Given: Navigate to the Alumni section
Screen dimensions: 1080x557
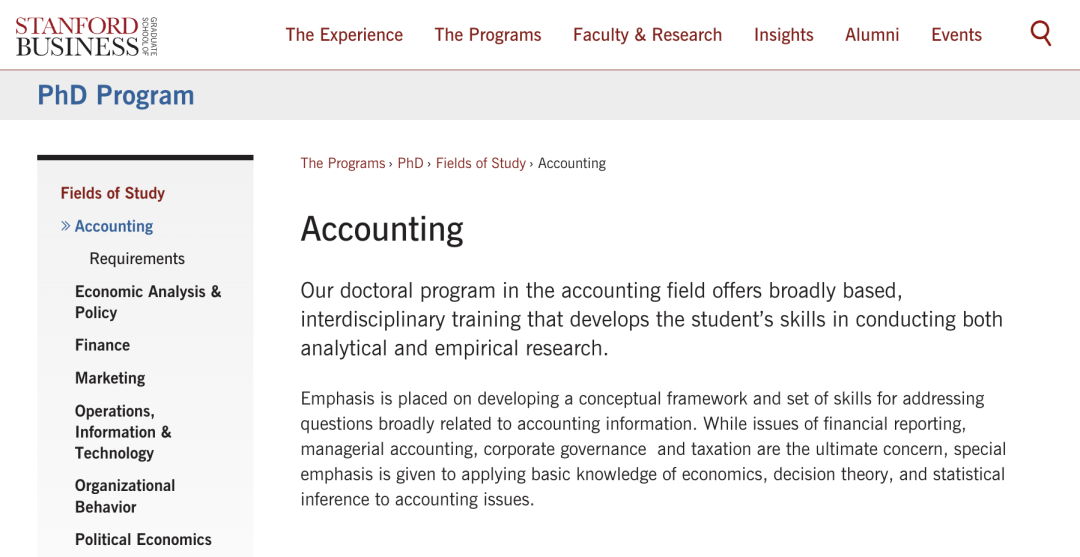Looking at the screenshot, I should [872, 35].
